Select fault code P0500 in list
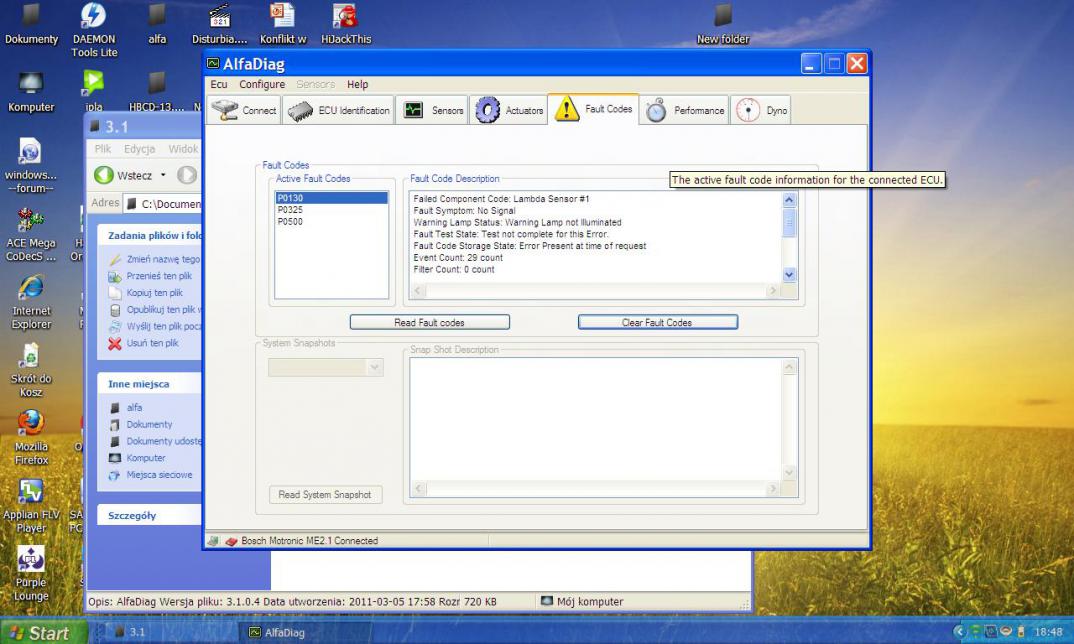Viewport: 1074px width, 644px height. click(x=330, y=221)
